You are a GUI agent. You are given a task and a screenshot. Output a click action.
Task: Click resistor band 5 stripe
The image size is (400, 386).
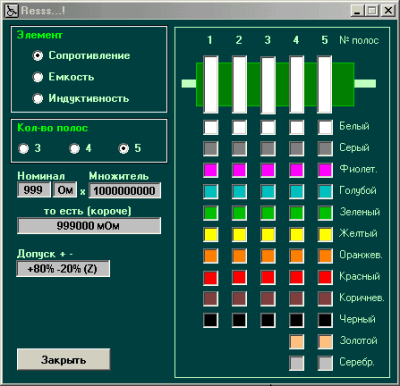pyautogui.click(x=325, y=85)
